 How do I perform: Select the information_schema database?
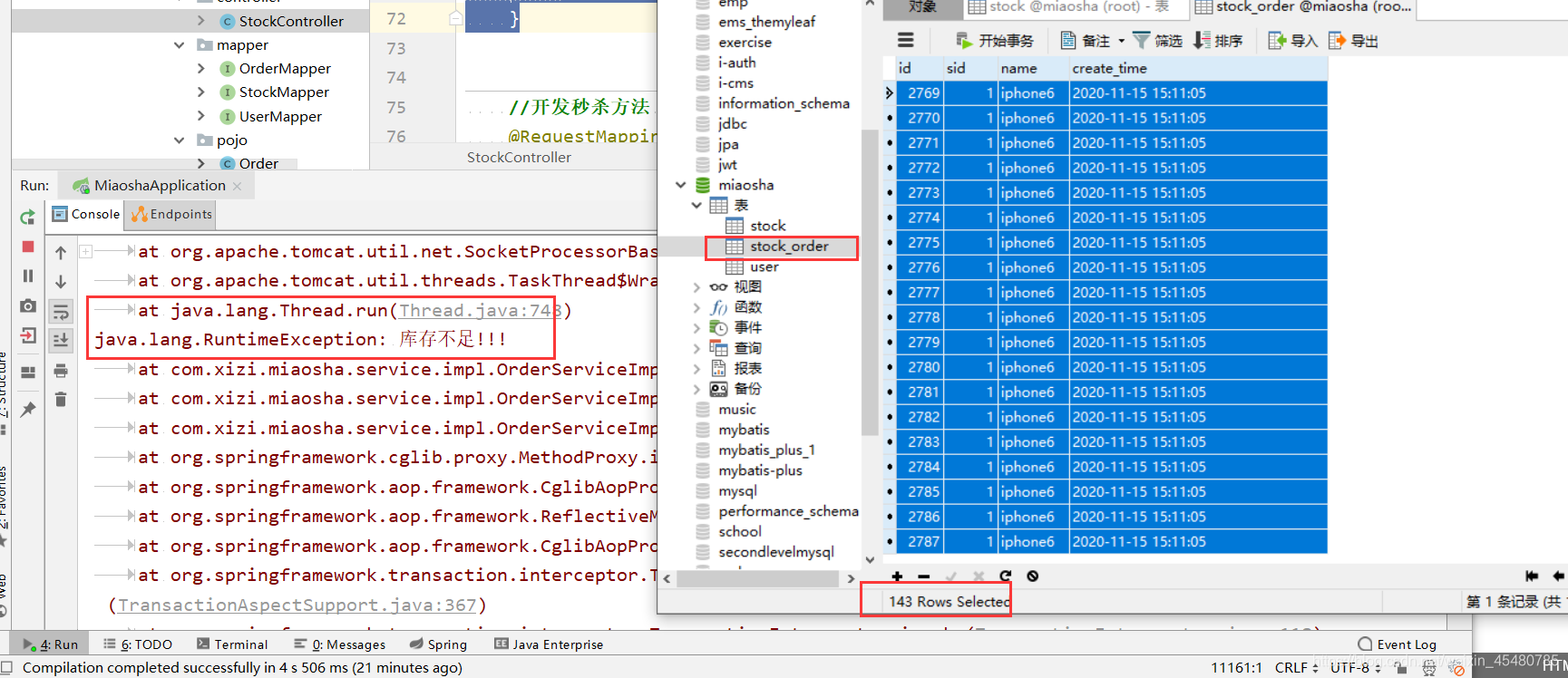(x=784, y=103)
